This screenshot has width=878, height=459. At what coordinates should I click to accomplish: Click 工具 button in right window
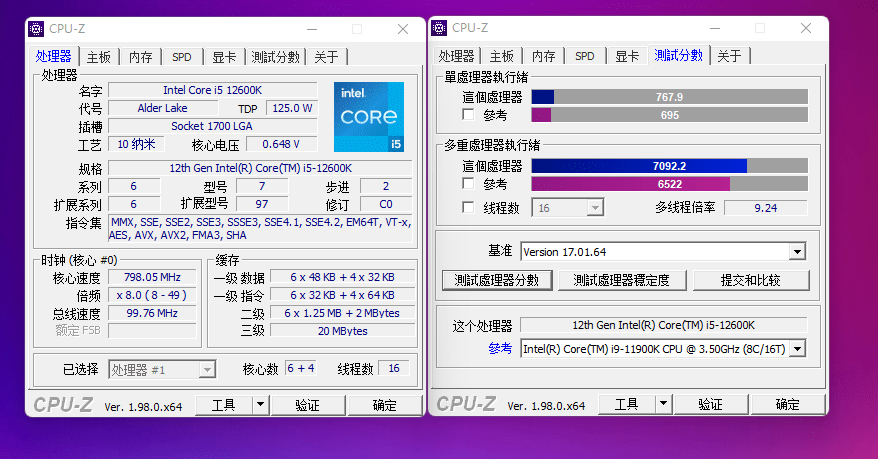click(627, 404)
